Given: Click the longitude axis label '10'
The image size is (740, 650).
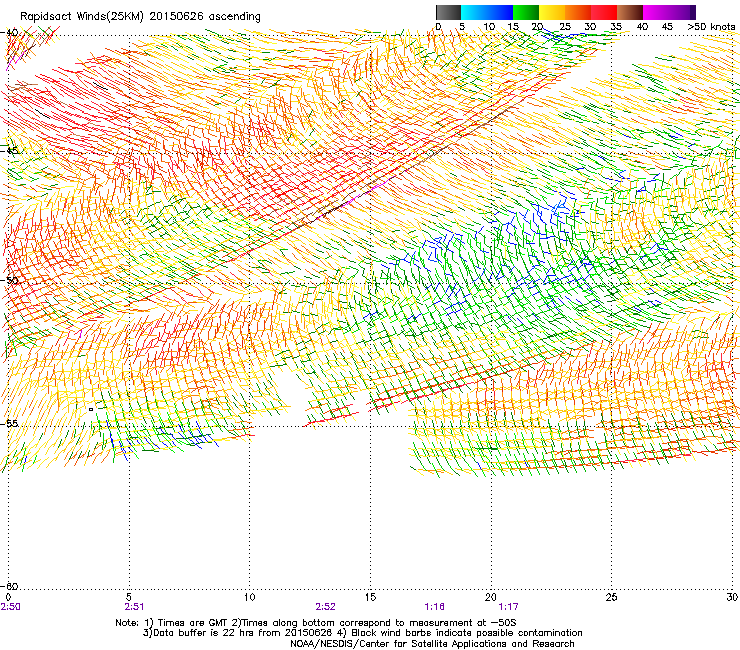Looking at the screenshot, I should (x=250, y=597).
